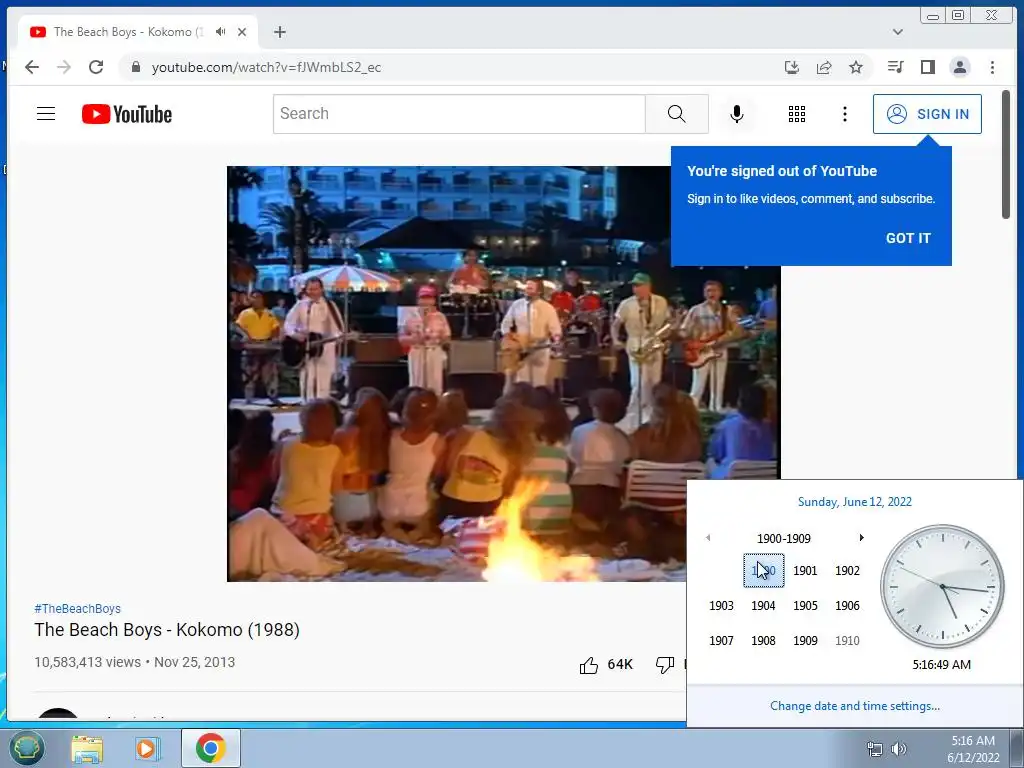Select year 1907 in calendar
This screenshot has height=768, width=1024.
[x=722, y=641]
